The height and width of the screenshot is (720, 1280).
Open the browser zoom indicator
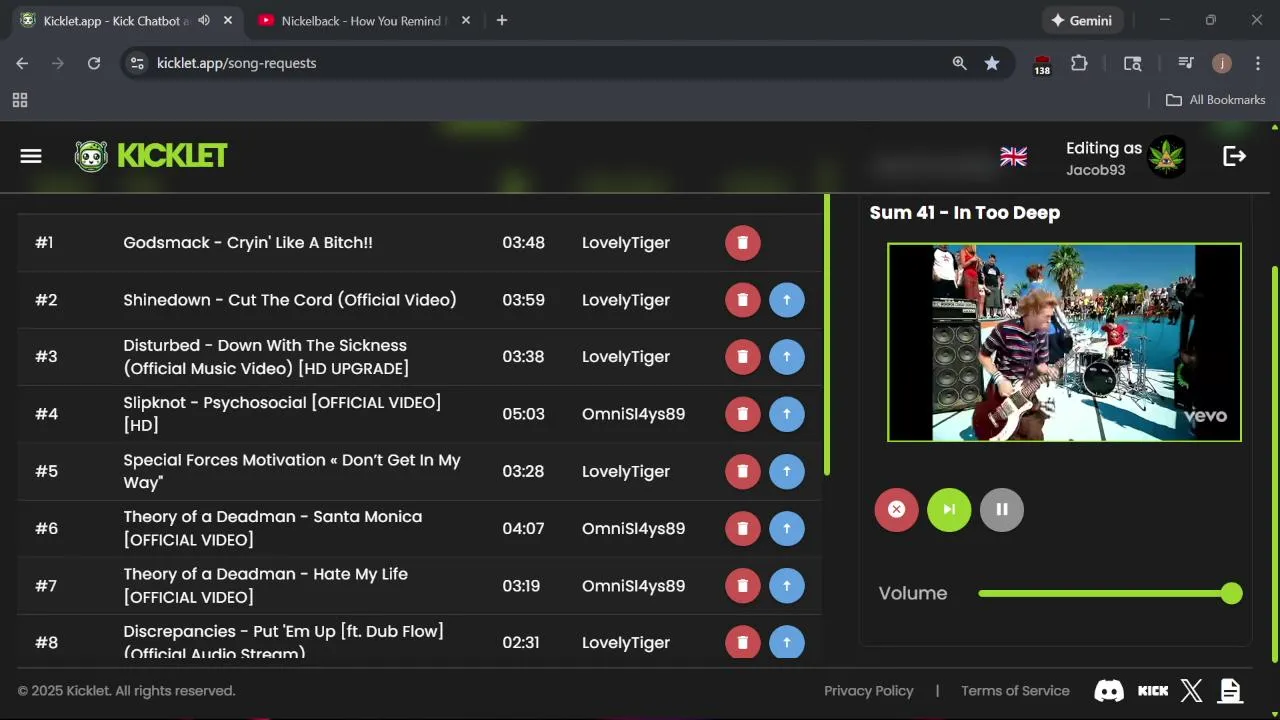tap(959, 63)
